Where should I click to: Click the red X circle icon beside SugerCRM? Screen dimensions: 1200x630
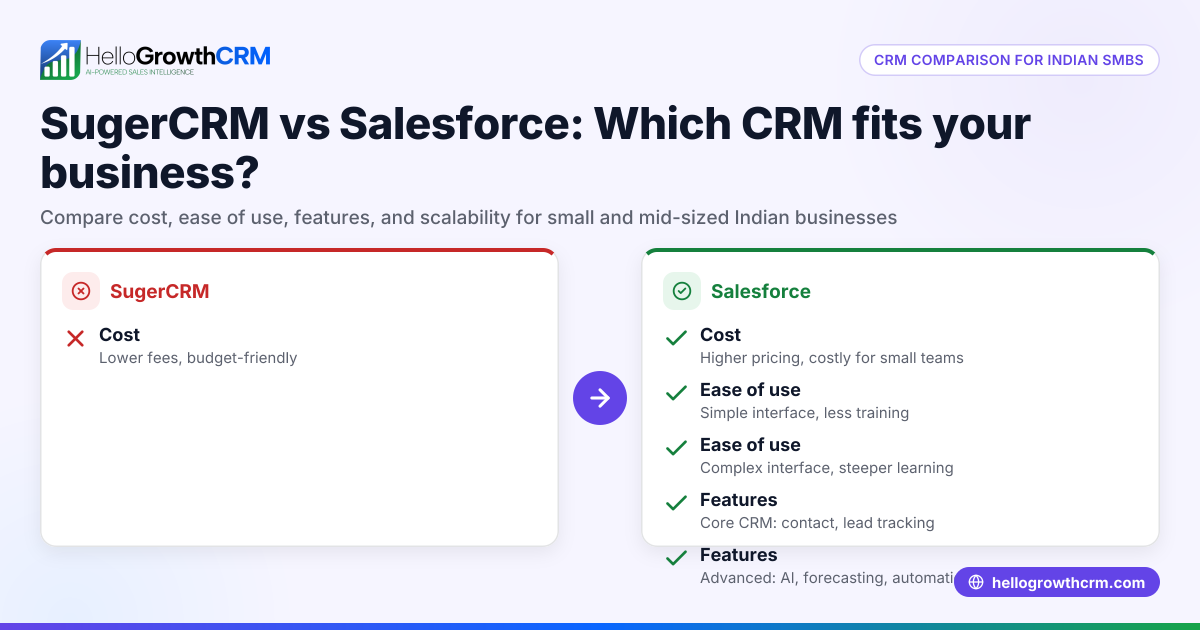[x=81, y=291]
